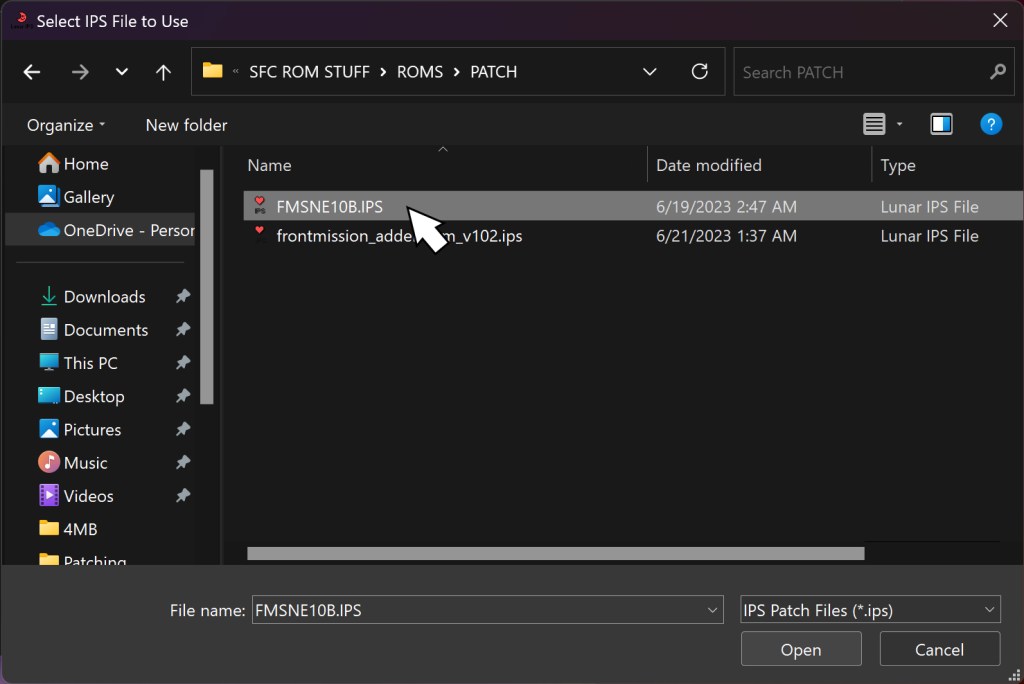Click the Cancel button
This screenshot has height=684, width=1024.
coord(939,650)
